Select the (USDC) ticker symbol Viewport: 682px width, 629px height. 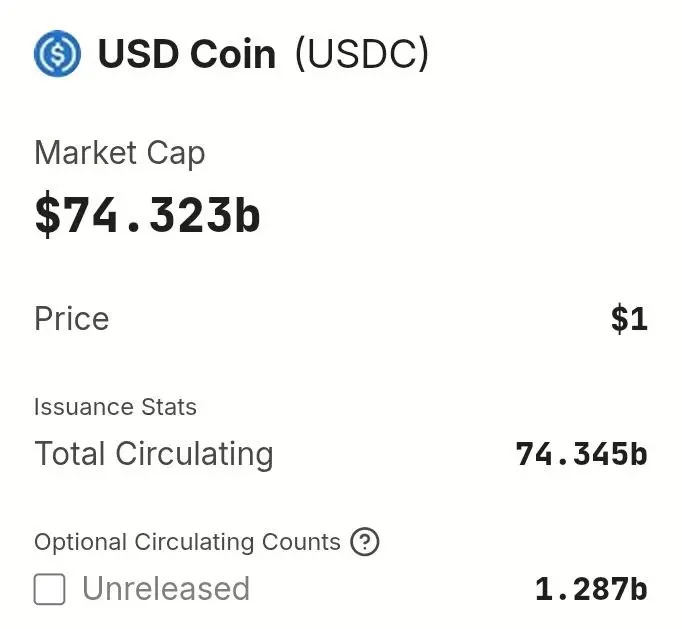point(361,53)
